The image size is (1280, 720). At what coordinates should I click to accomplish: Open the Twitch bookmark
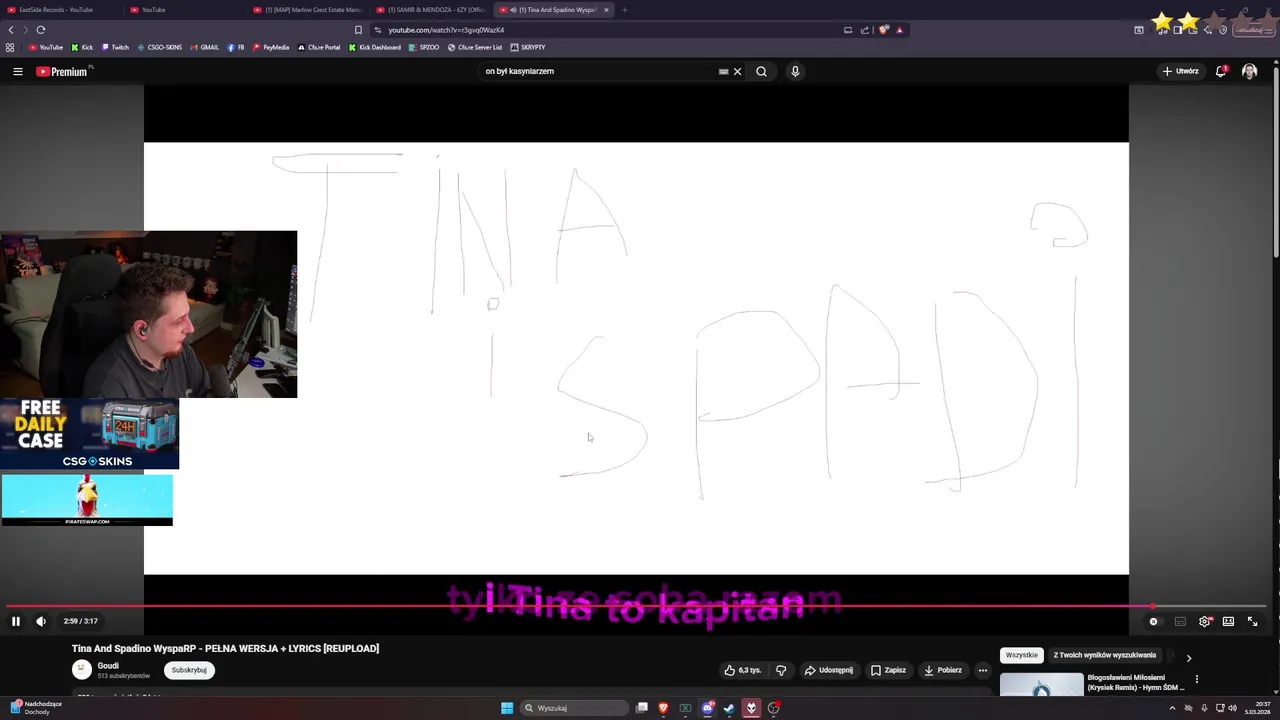coord(115,47)
